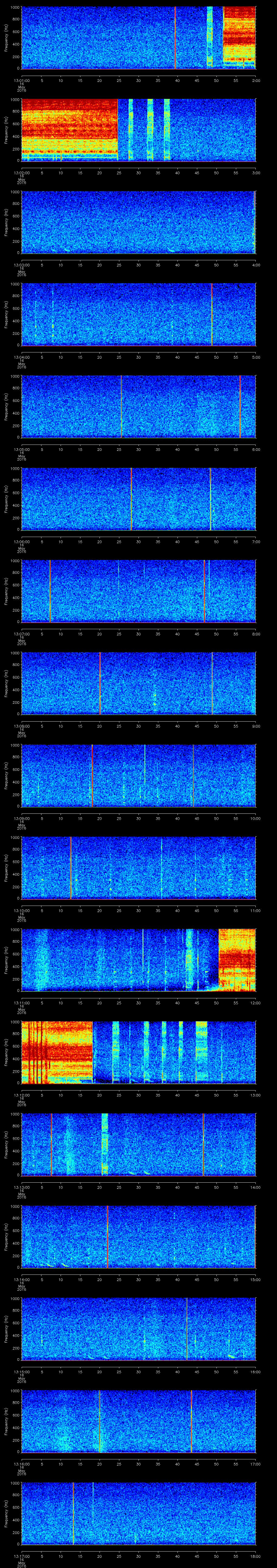The width and height of the screenshot is (277, 1568).
Task: Select the green line near 39s in the 13:01:00 panel
Action: tap(175, 36)
